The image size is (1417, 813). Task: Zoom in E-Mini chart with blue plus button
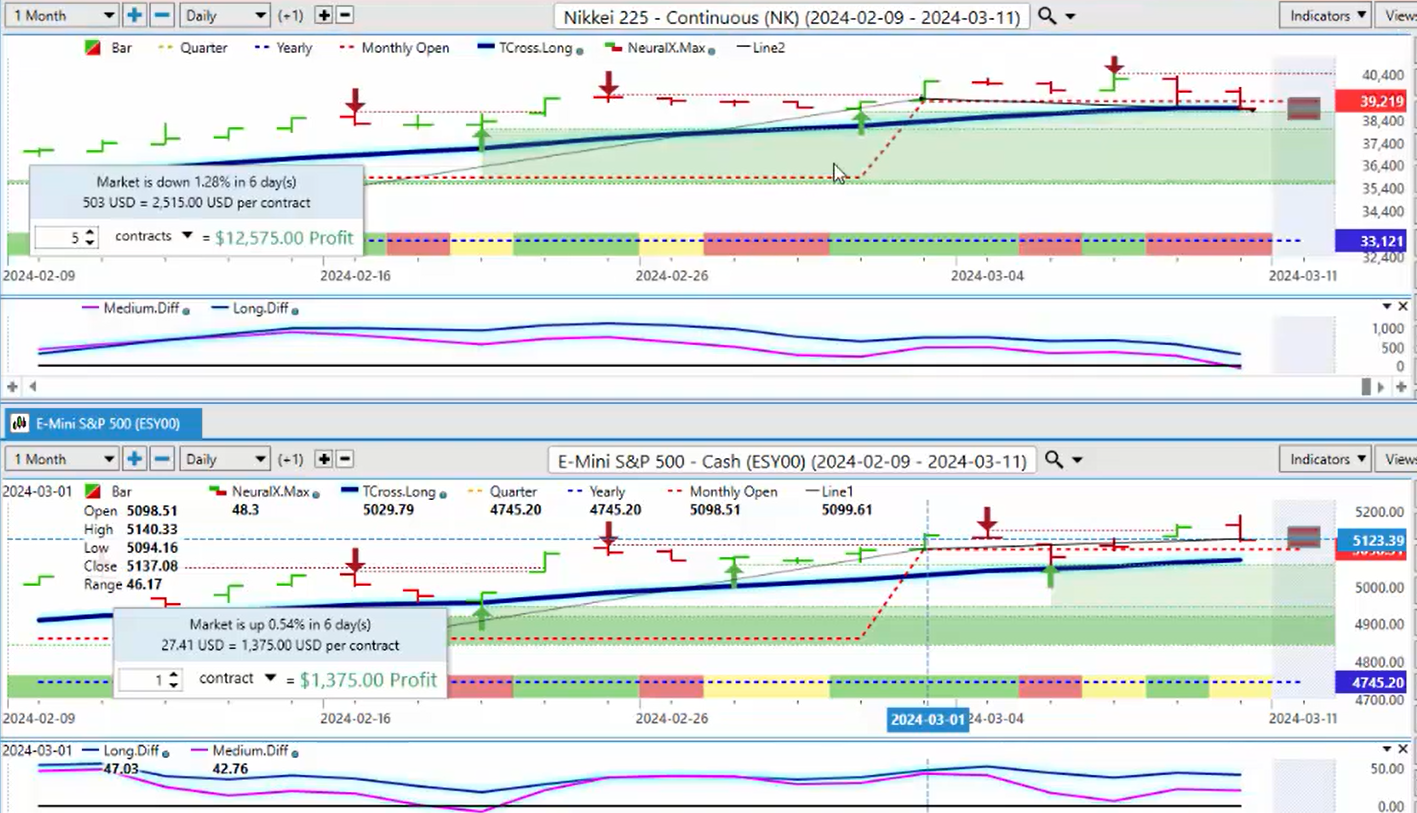pos(134,459)
